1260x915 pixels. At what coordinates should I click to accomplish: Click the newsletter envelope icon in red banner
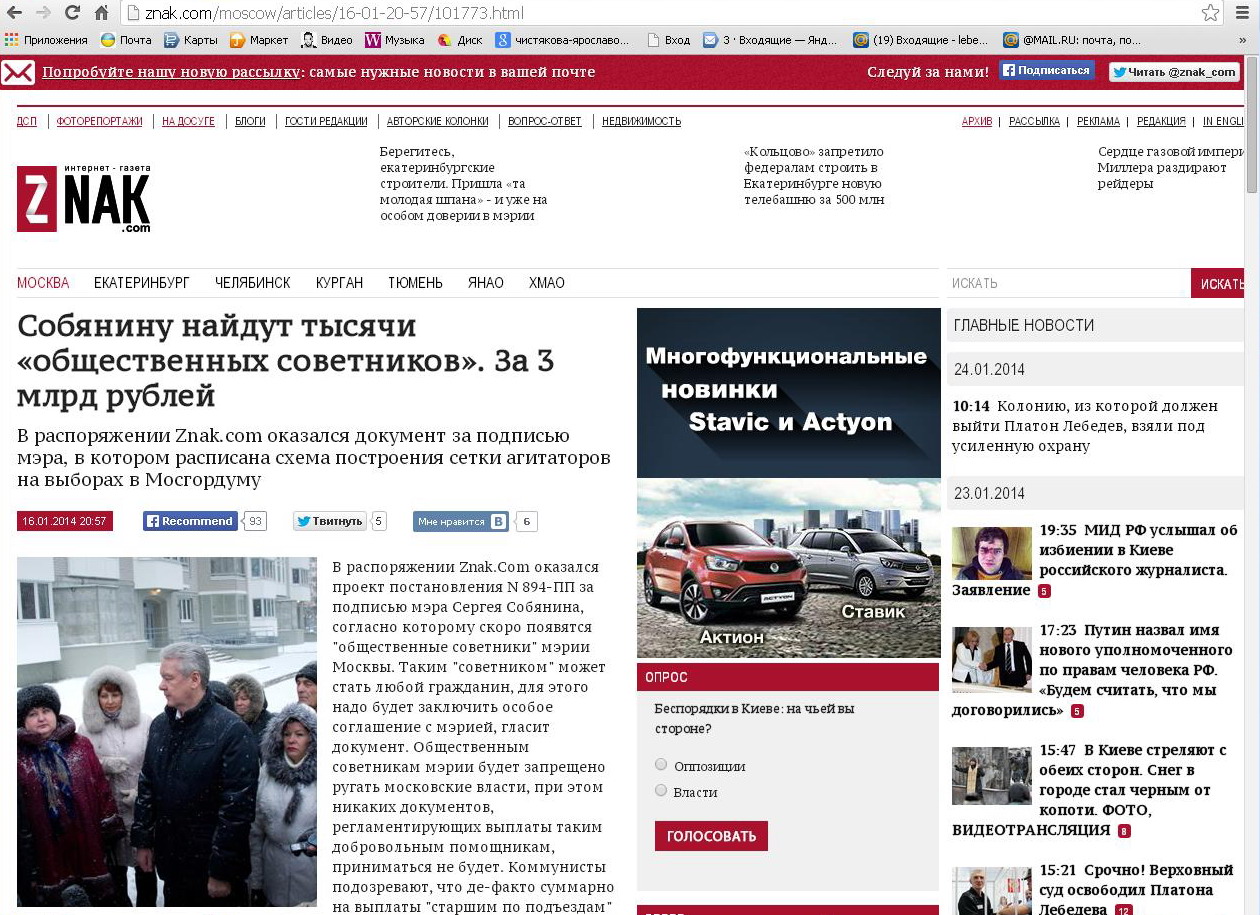point(18,72)
